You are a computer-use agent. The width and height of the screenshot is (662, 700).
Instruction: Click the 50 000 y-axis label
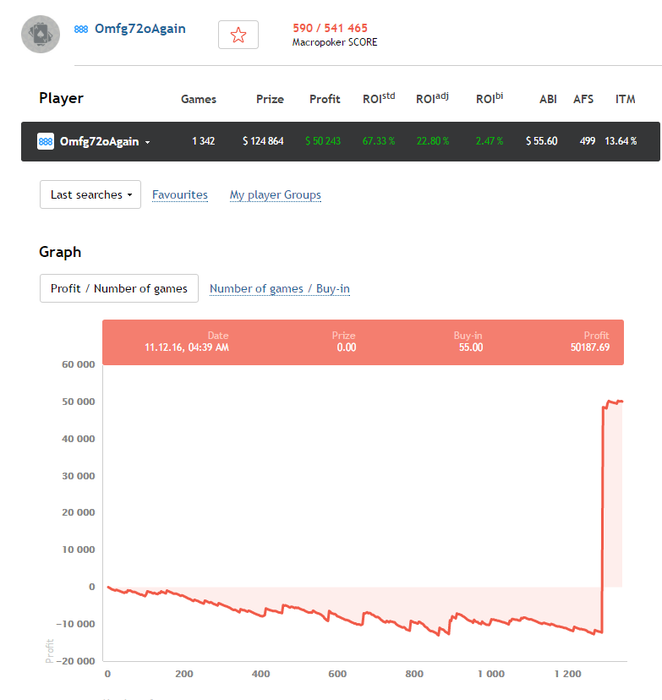click(x=79, y=401)
